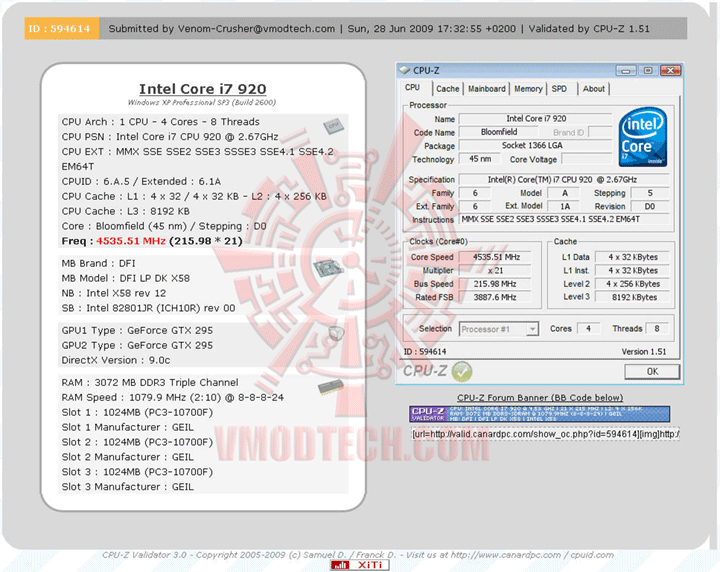
Task: Minimize the CPU-Z window
Action: 626,71
